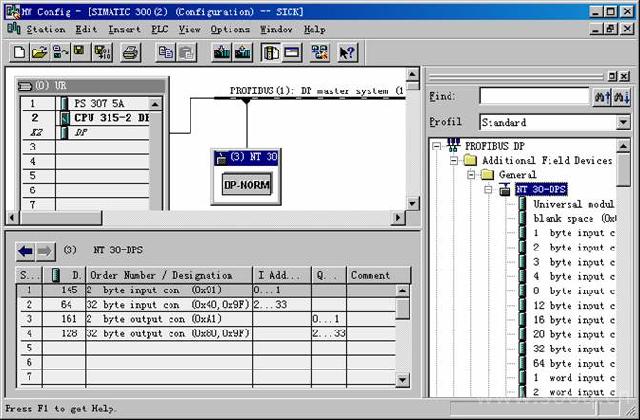Click the search down icon beside Find
Image resolution: width=640 pixels, height=420 pixels.
622,97
